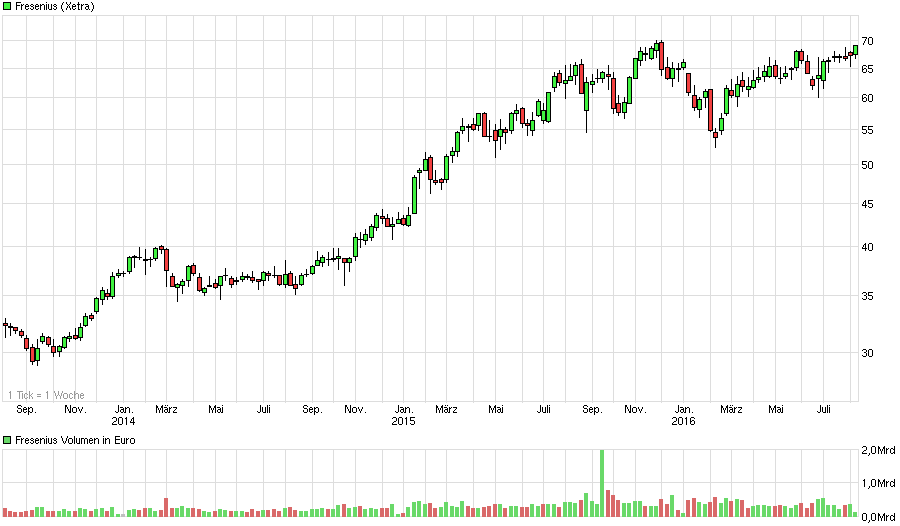
Task: Click the 35 price axis label
Action: point(867,296)
